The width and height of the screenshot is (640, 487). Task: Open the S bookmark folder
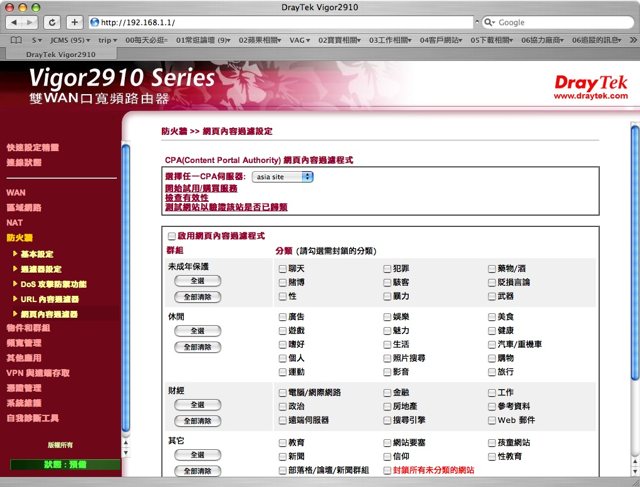[37, 40]
